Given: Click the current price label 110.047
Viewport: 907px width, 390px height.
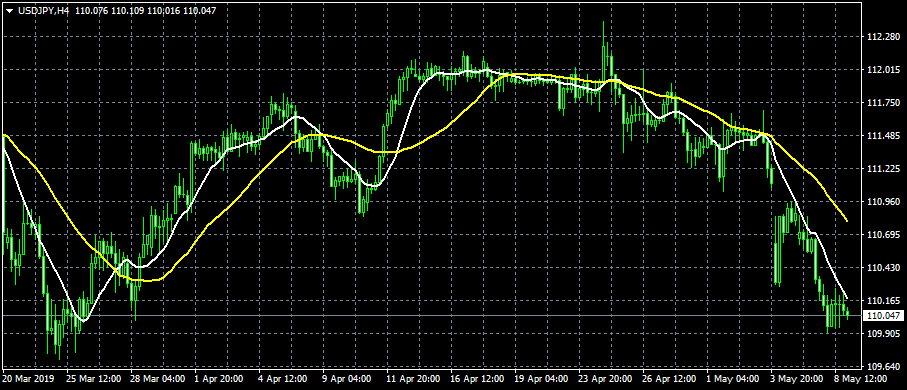Looking at the screenshot, I should 883,315.
